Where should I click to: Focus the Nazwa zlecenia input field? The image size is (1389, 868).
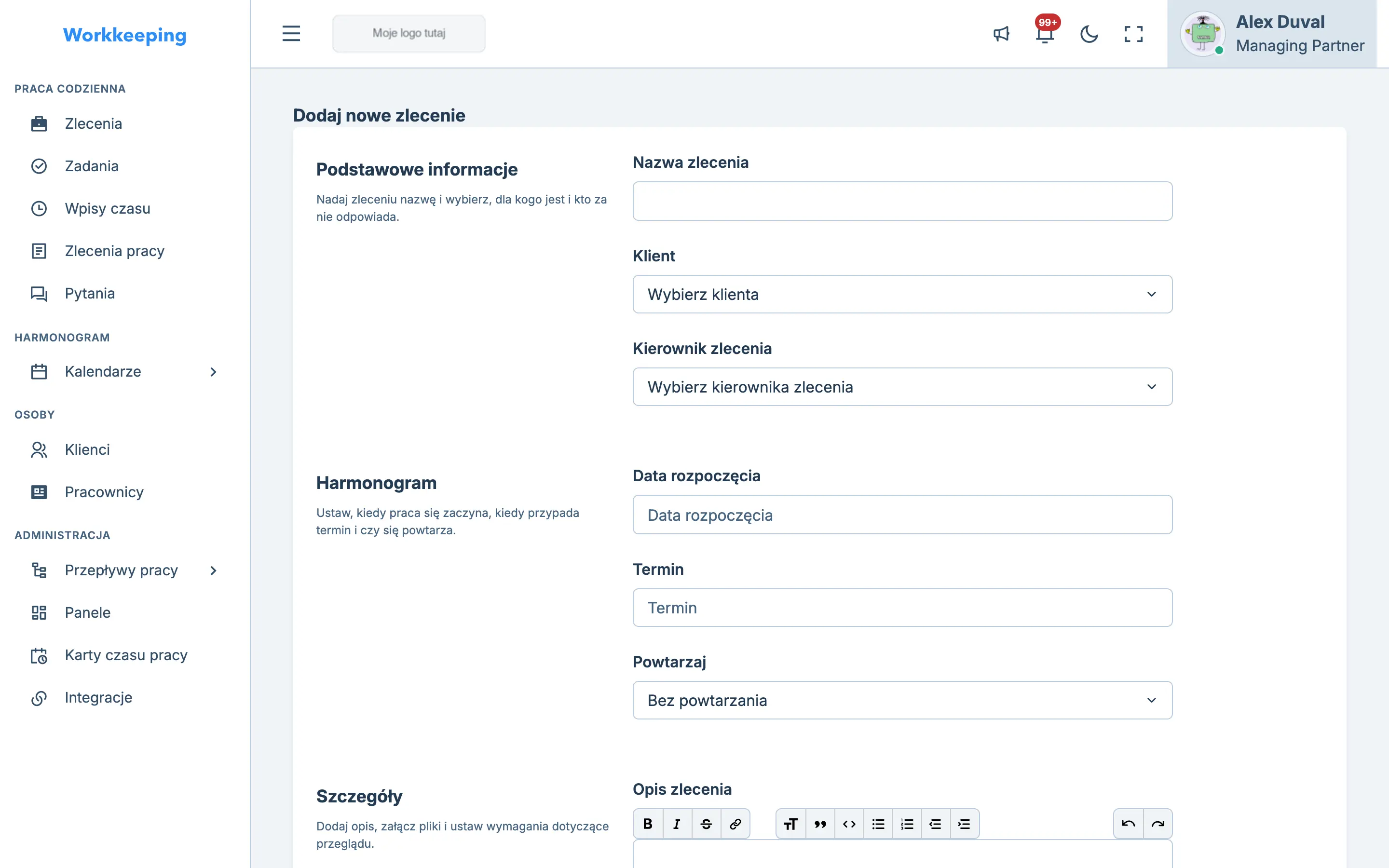click(902, 201)
